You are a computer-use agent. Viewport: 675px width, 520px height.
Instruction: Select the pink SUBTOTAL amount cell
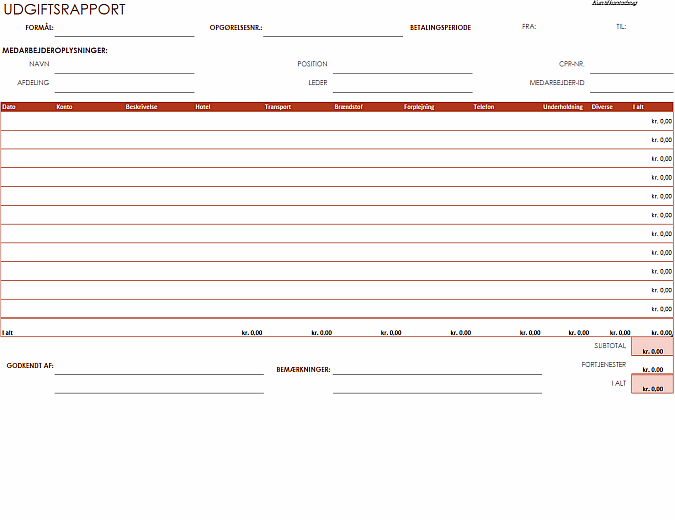652,347
